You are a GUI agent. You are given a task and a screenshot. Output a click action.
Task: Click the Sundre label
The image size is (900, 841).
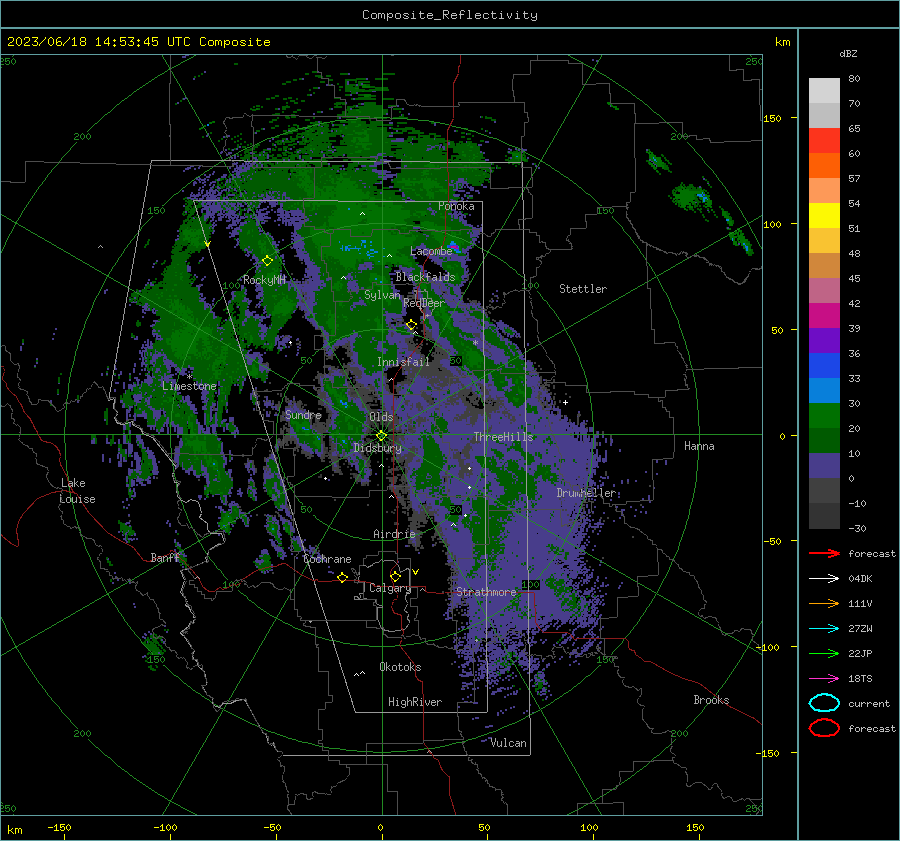click(x=303, y=414)
